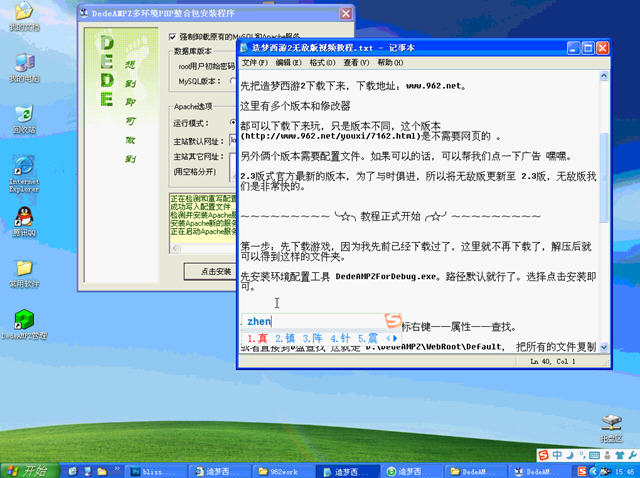Open the skin shirt icon on the Sogou bar
Viewport: 640px width, 478px height.
point(620,455)
